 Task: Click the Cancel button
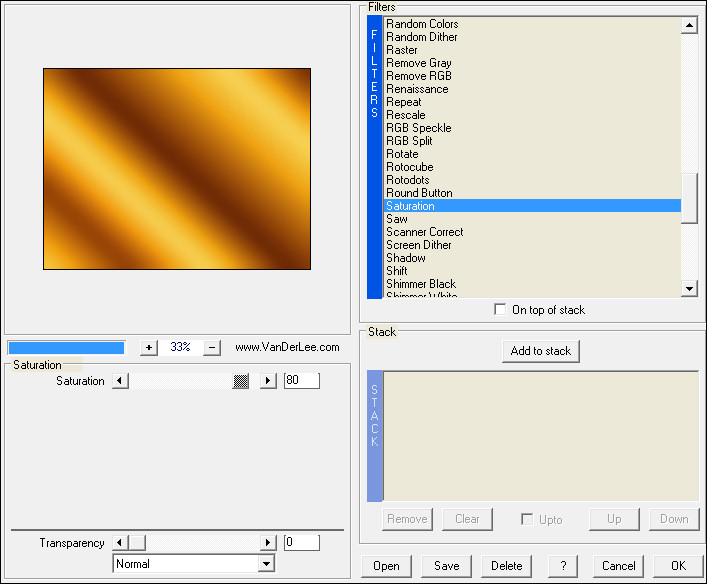618,566
